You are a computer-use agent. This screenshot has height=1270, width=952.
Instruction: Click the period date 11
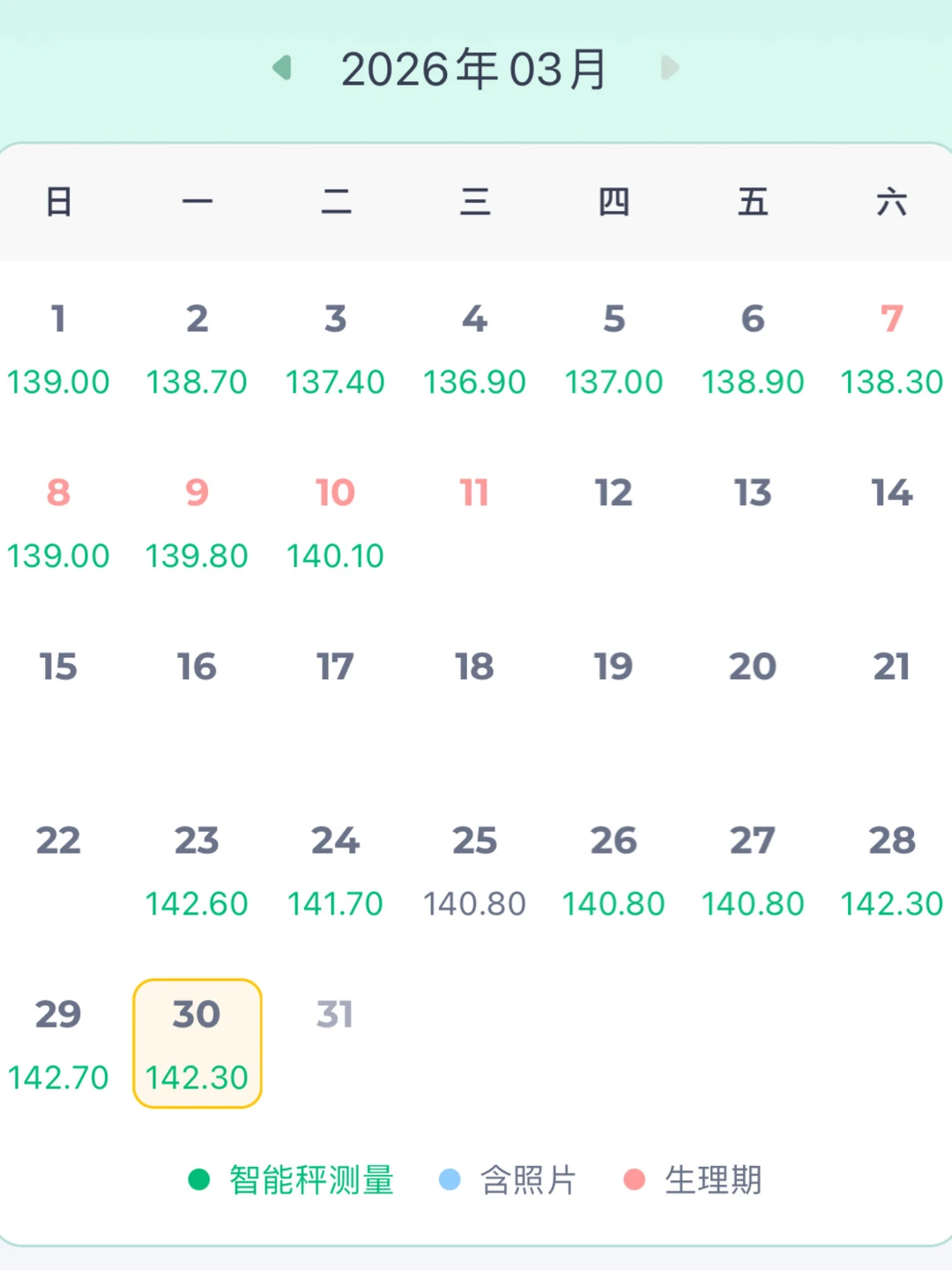click(x=474, y=492)
